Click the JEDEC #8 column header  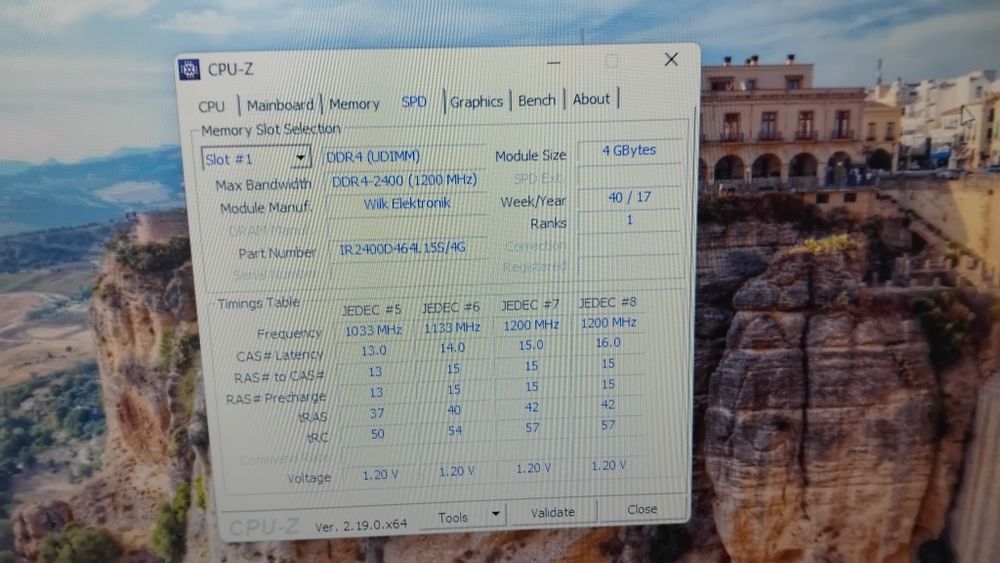[x=607, y=302]
